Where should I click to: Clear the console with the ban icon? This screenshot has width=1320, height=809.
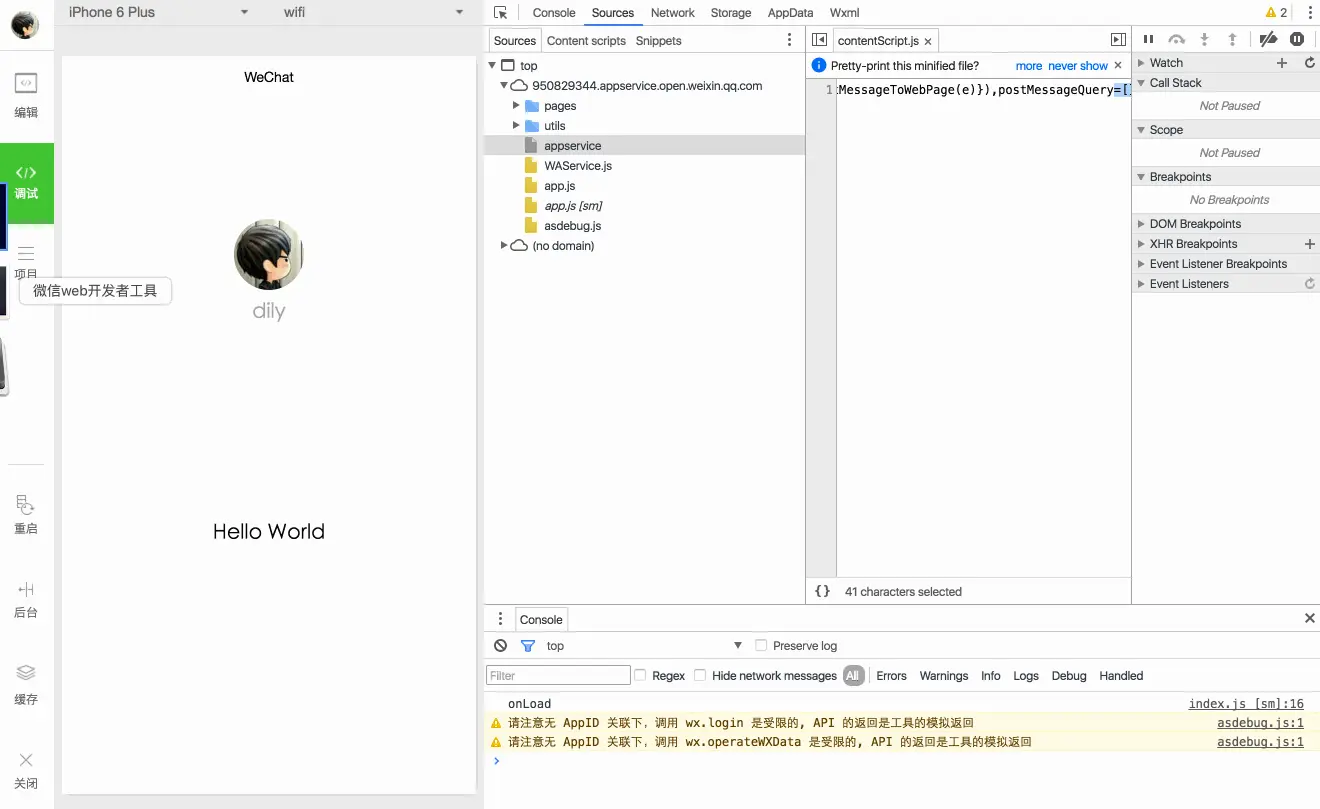pos(501,646)
